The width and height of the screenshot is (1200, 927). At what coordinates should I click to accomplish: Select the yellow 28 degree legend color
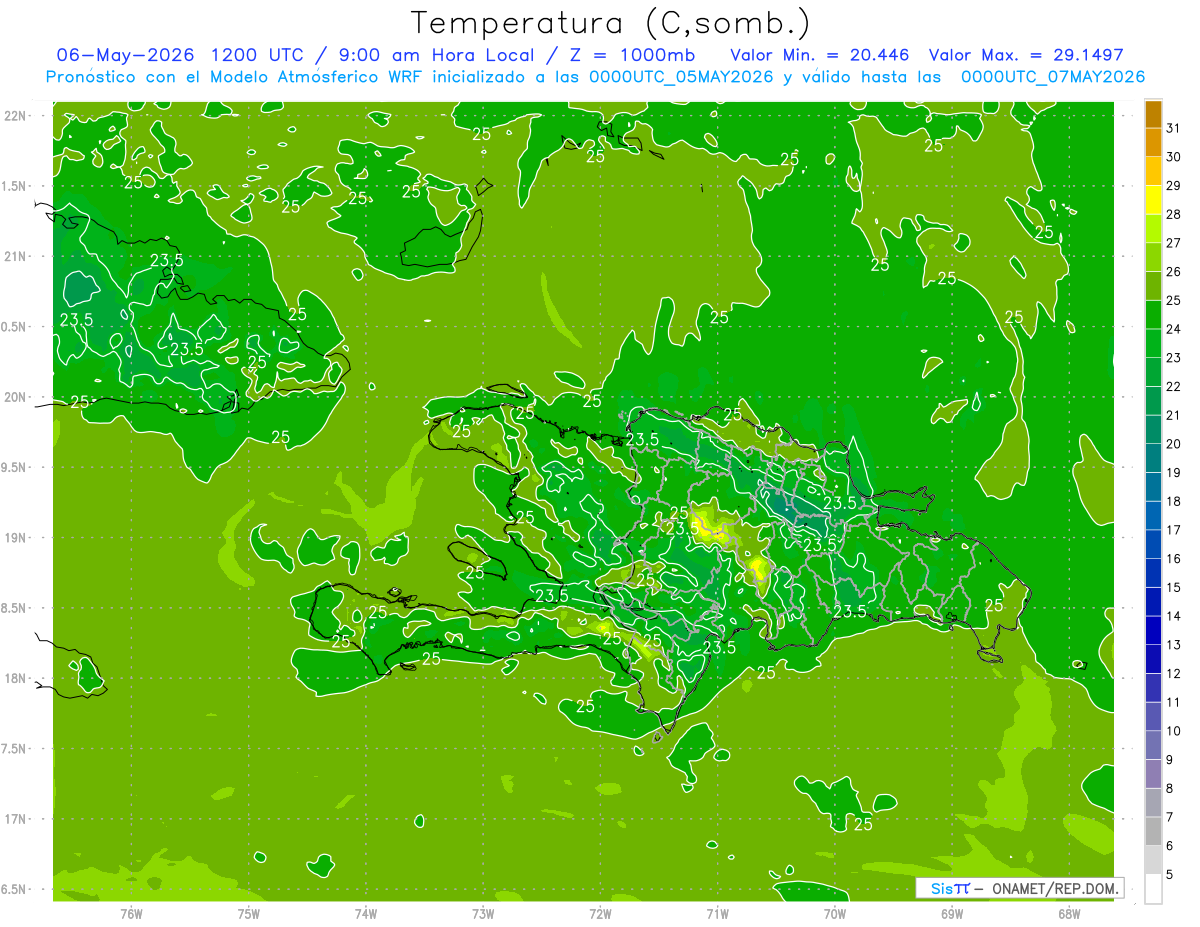[x=1153, y=201]
